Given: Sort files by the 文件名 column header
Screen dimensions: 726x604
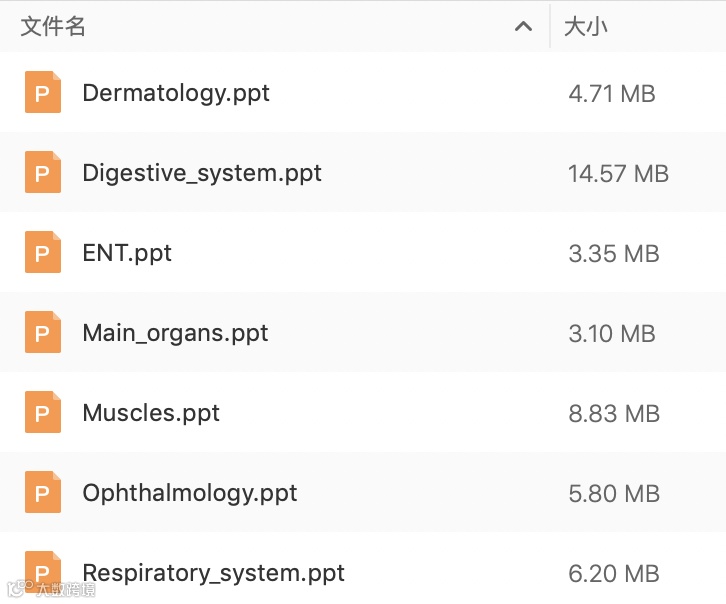Looking at the screenshot, I should click(54, 27).
